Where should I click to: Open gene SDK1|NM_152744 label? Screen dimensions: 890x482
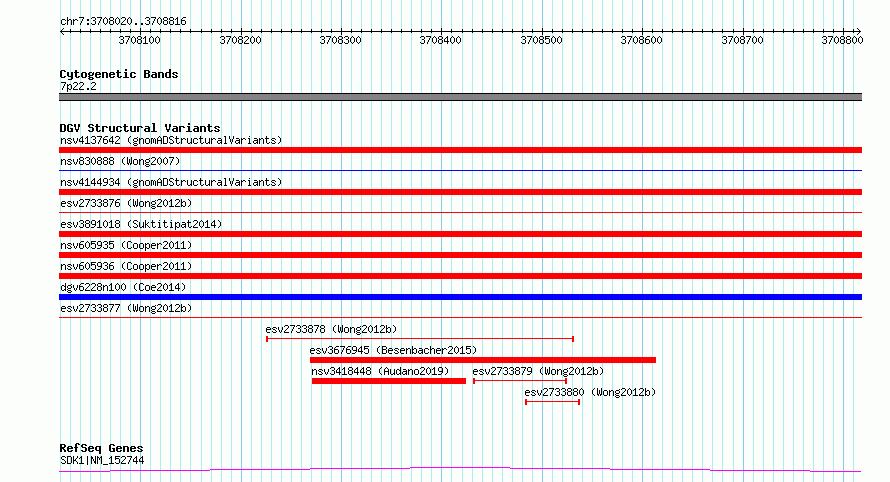[x=102, y=460]
